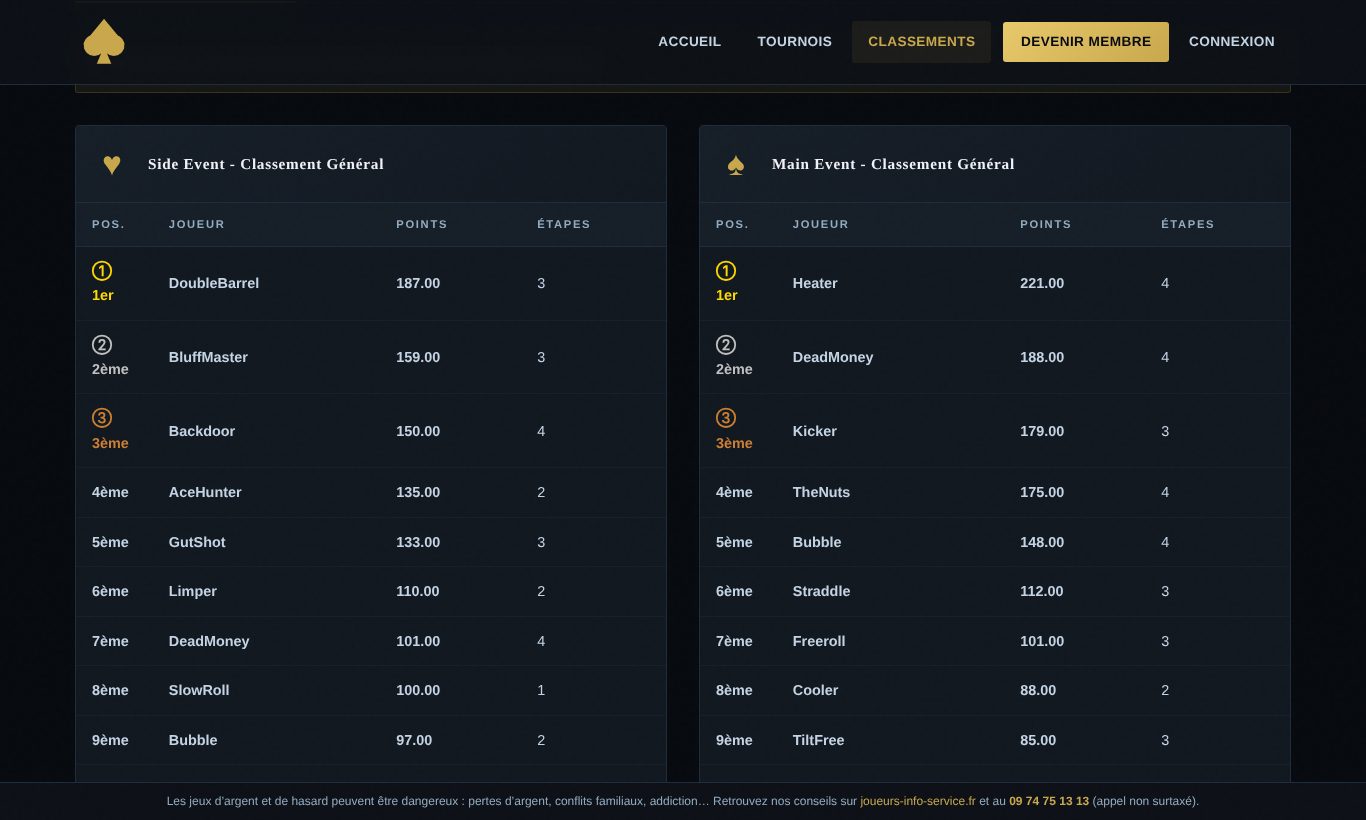Click the 175.00 points for TheNuts
Viewport: 1366px width, 820px height.
1042,492
